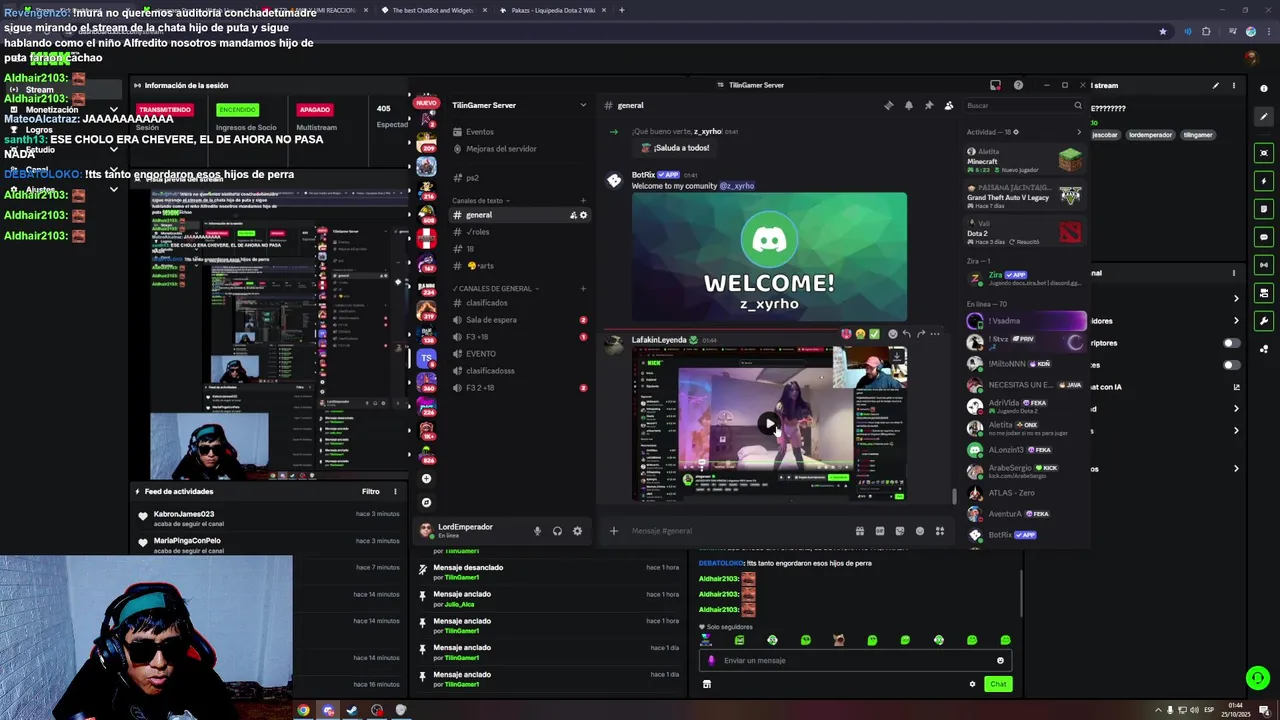Image resolution: width=1280 pixels, height=720 pixels.
Task: Open Mejoras del servidor item
Action: (x=518, y=149)
